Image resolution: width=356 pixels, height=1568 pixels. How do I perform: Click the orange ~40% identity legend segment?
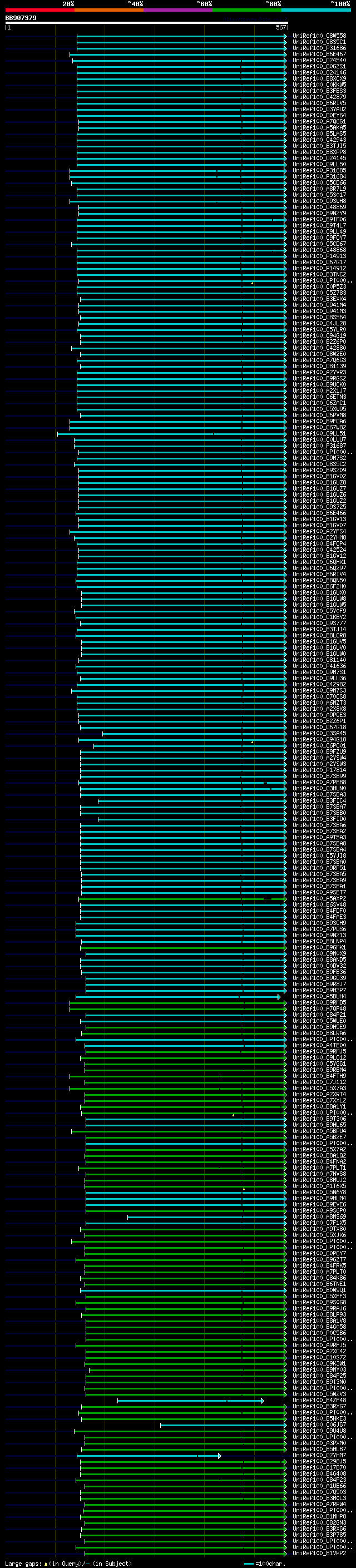pos(109,10)
